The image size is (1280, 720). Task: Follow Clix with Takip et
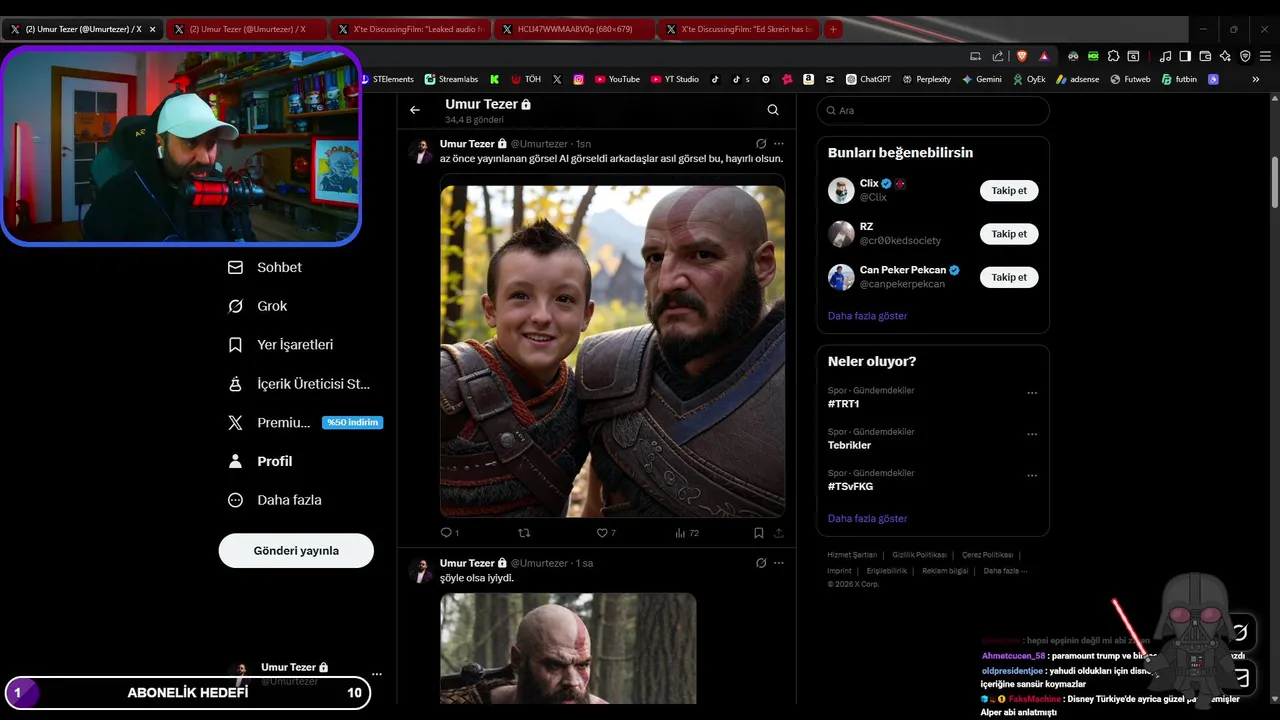coord(1009,190)
